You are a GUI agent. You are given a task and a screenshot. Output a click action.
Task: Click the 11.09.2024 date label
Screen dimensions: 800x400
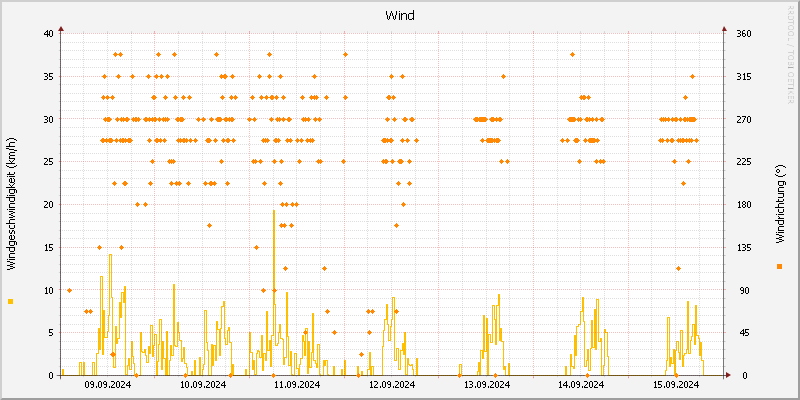297,385
